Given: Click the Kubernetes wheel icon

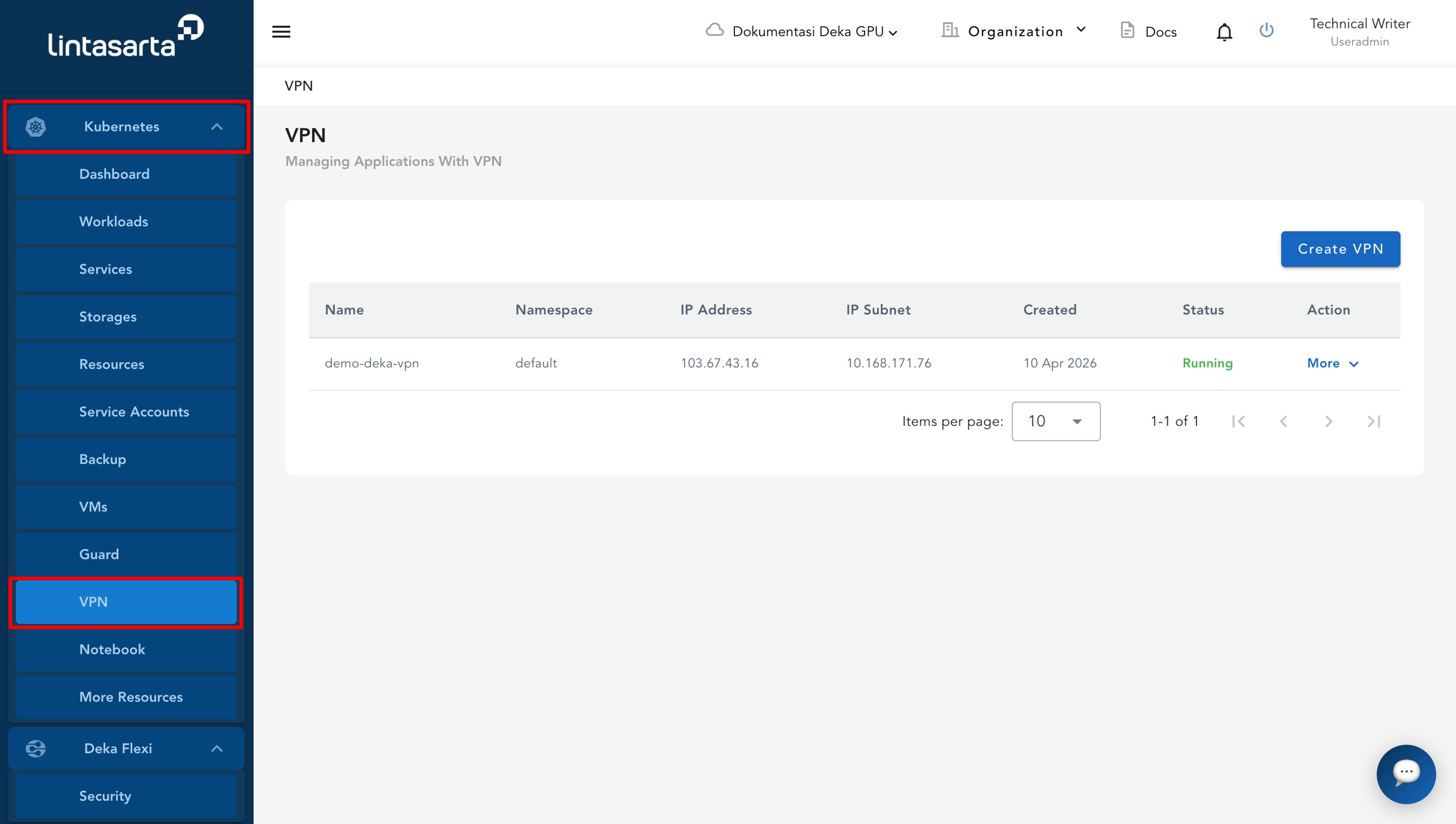Looking at the screenshot, I should point(36,126).
